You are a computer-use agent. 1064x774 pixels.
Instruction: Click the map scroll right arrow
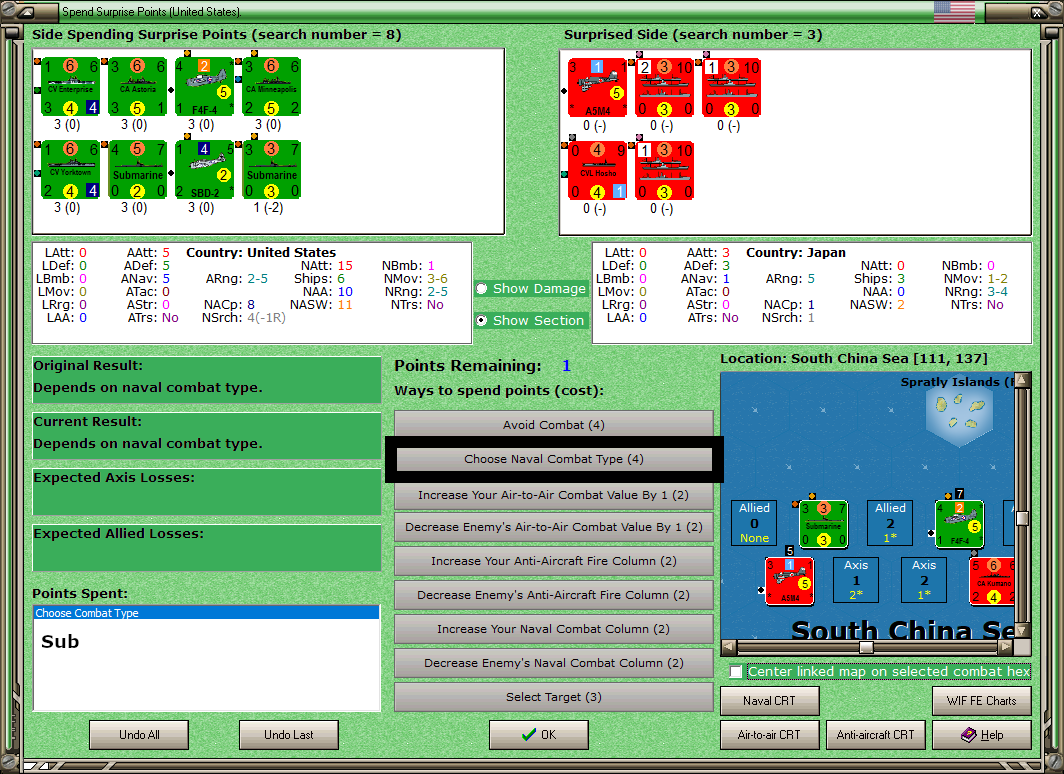coord(1006,647)
